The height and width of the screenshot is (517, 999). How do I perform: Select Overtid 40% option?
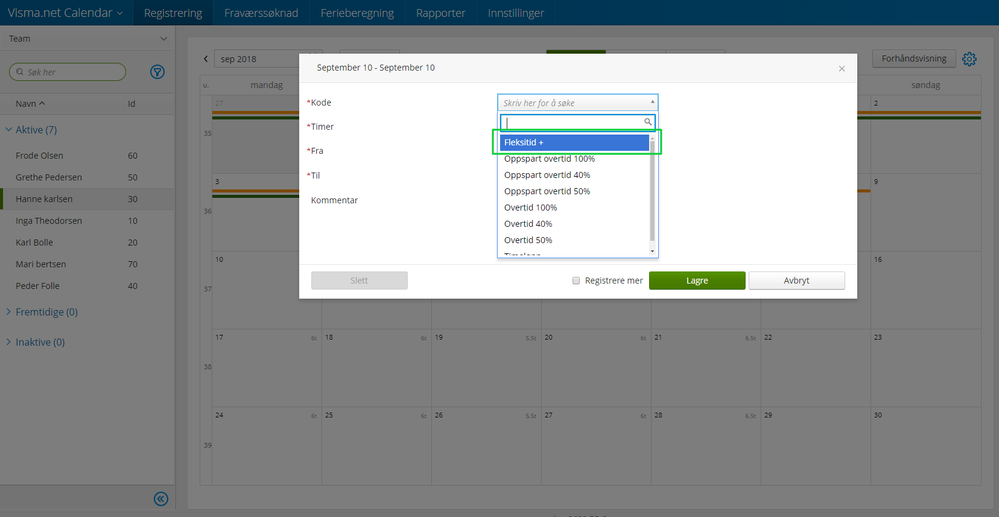(574, 224)
